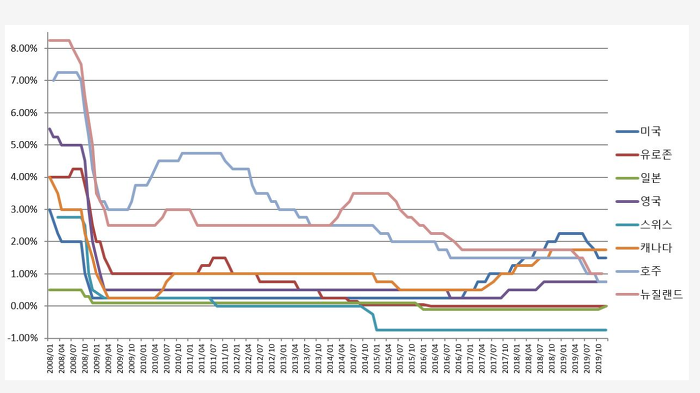The width and height of the screenshot is (700, 393).
Task: Click the 8.00% y-axis label
Action: coord(24,48)
